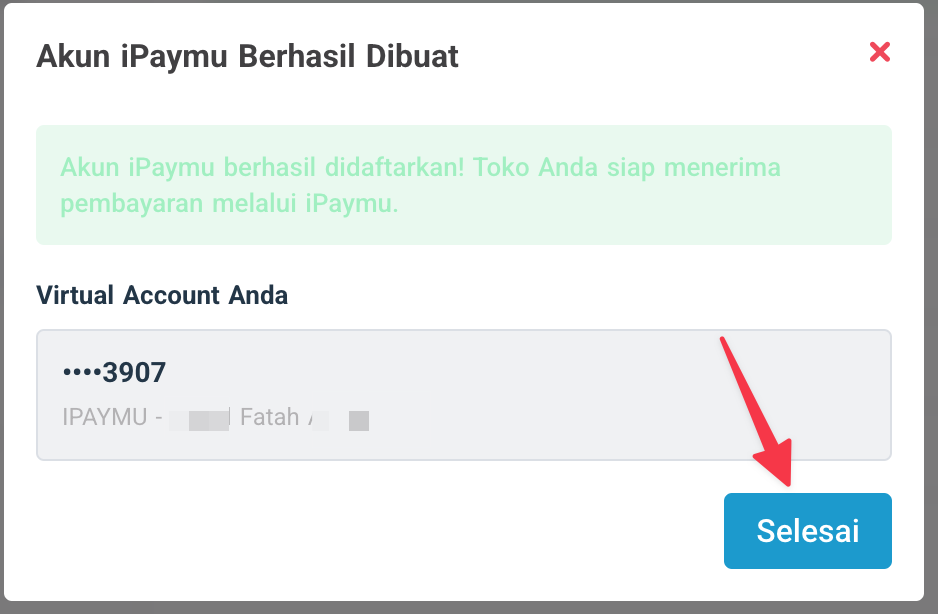Click the Virtual Account details box
Screen dimensions: 938x614
coord(600,395)
